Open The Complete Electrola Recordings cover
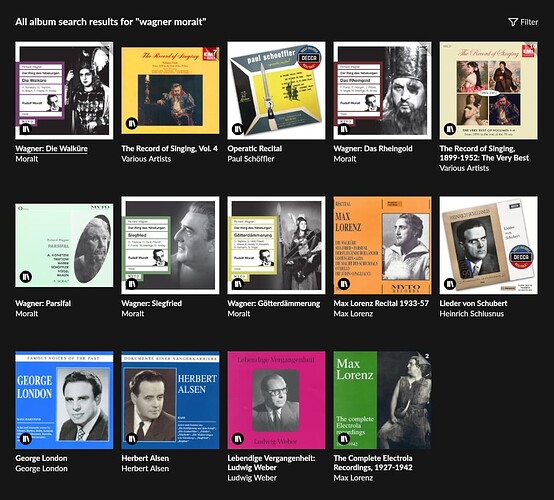The height and width of the screenshot is (500, 554). pos(382,400)
